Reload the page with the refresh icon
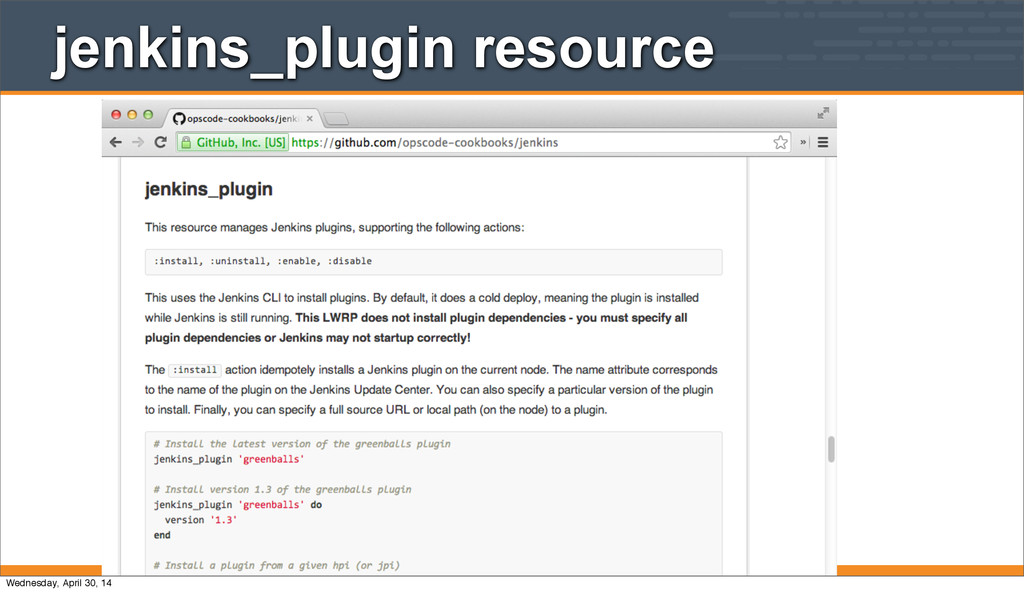Image resolution: width=1024 pixels, height=592 pixels. click(161, 142)
